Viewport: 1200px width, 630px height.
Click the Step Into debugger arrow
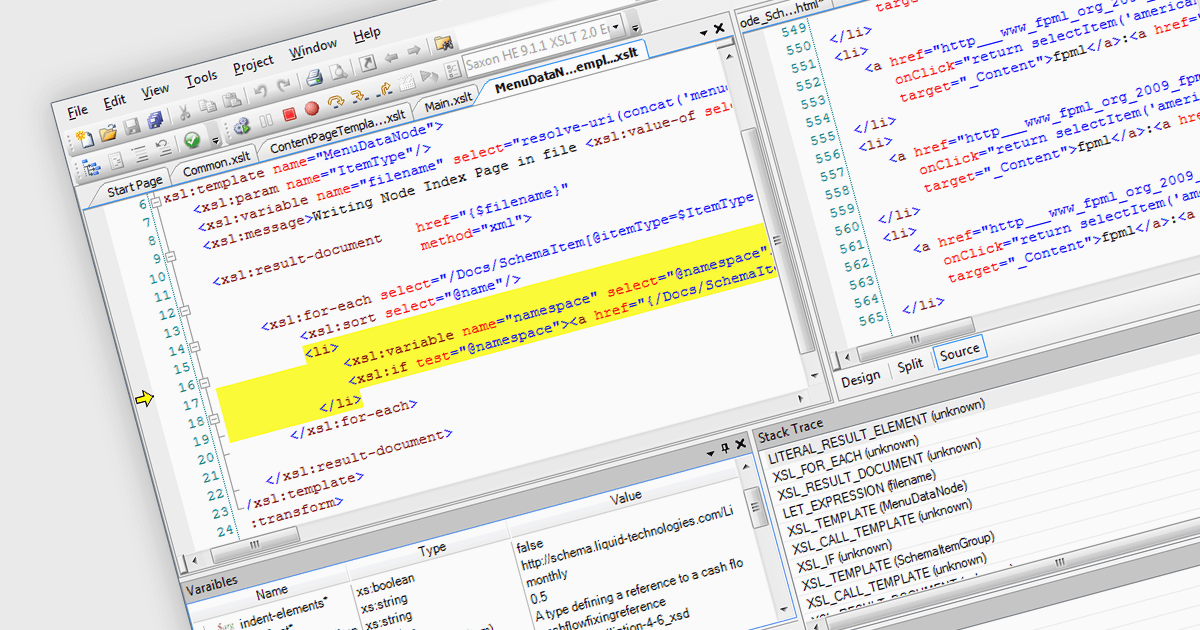click(358, 94)
